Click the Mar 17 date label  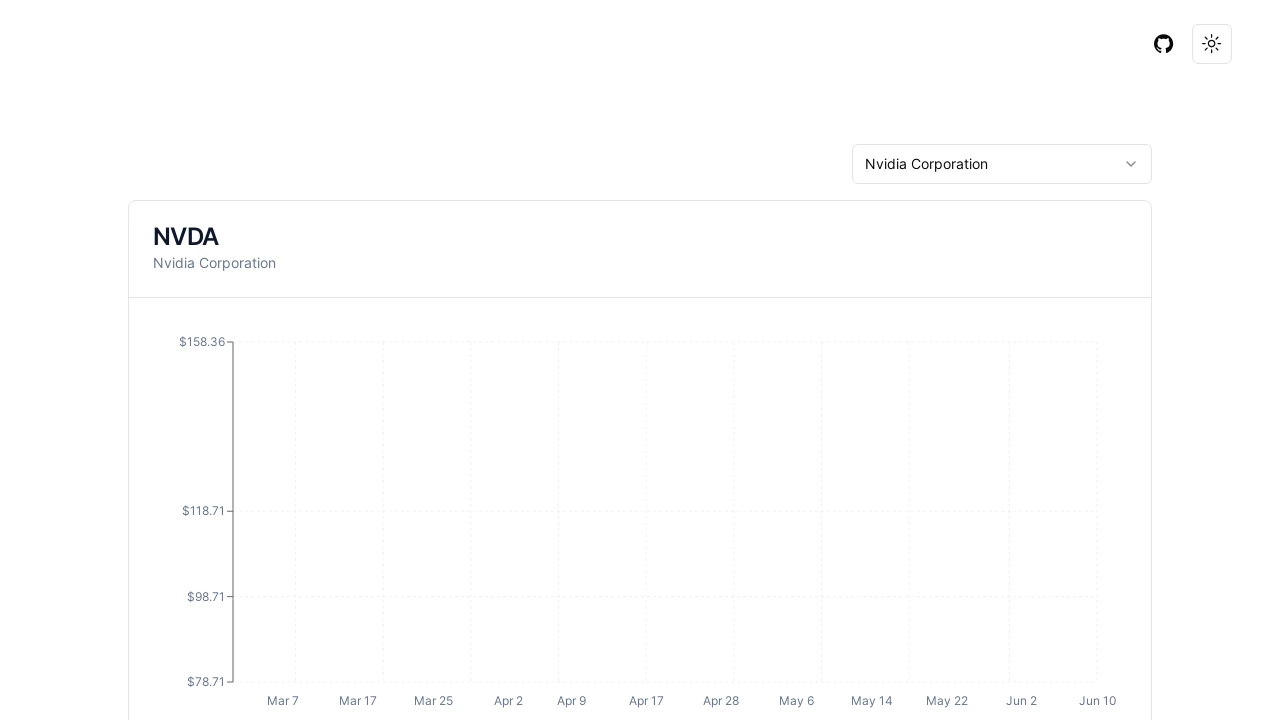click(x=358, y=701)
